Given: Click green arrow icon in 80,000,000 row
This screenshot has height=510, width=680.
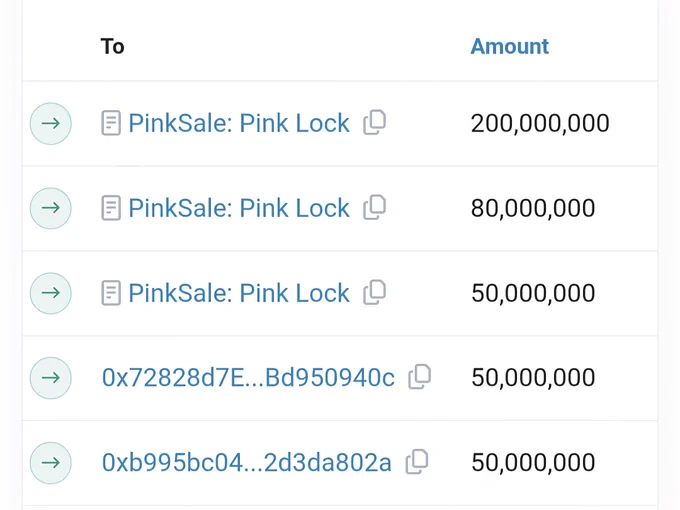Looking at the screenshot, I should point(51,208).
